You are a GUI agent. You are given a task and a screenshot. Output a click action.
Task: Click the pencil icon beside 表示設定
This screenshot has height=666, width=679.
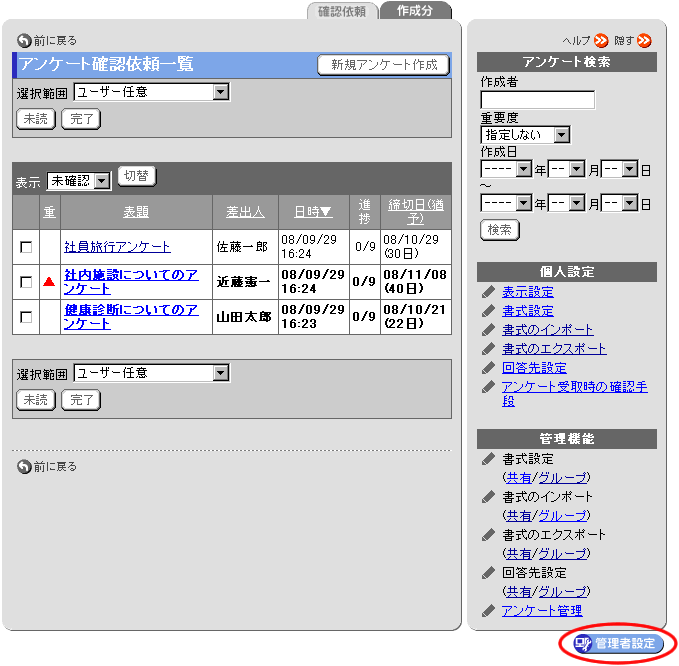pyautogui.click(x=488, y=292)
